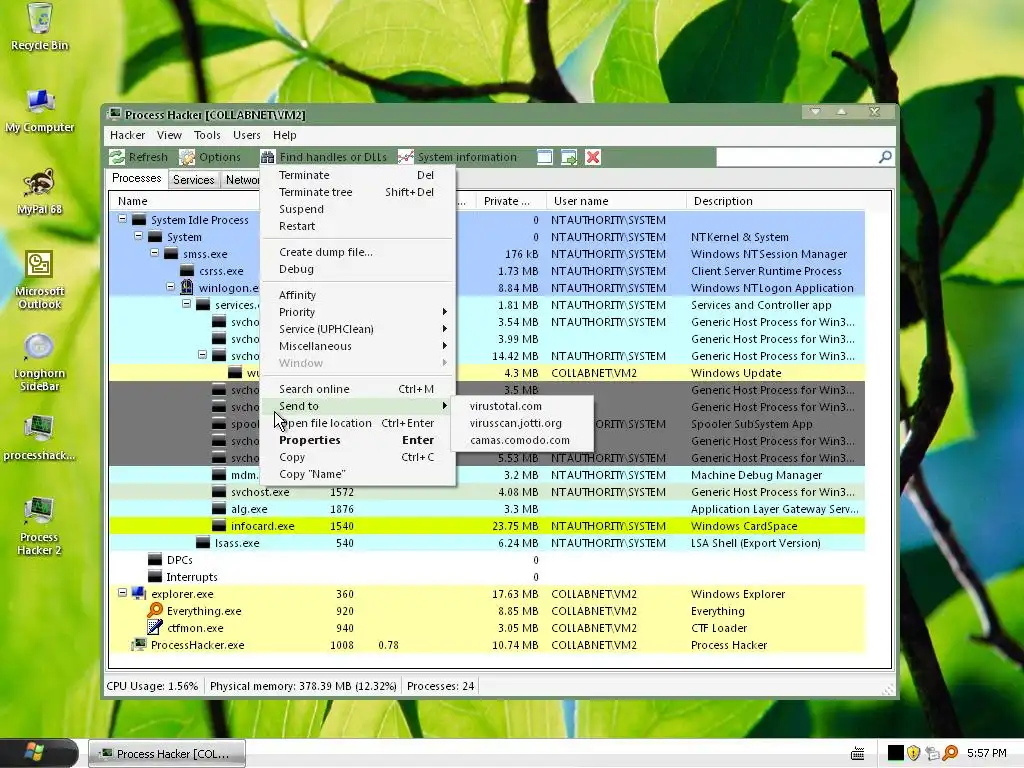The height and width of the screenshot is (768, 1024).
Task: Select infocard.exe process row
Action: pos(487,526)
